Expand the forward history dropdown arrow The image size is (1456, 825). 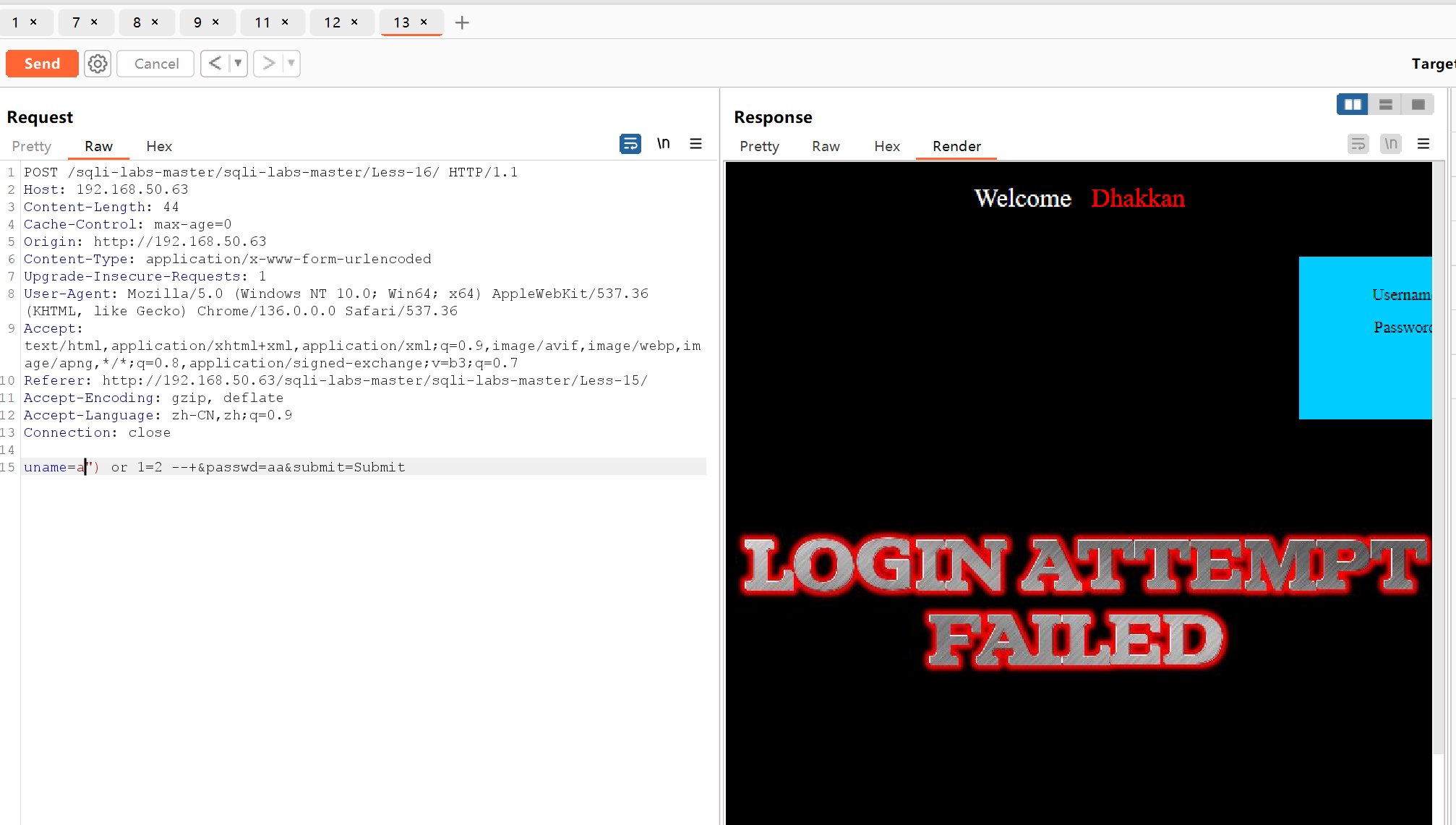(291, 64)
